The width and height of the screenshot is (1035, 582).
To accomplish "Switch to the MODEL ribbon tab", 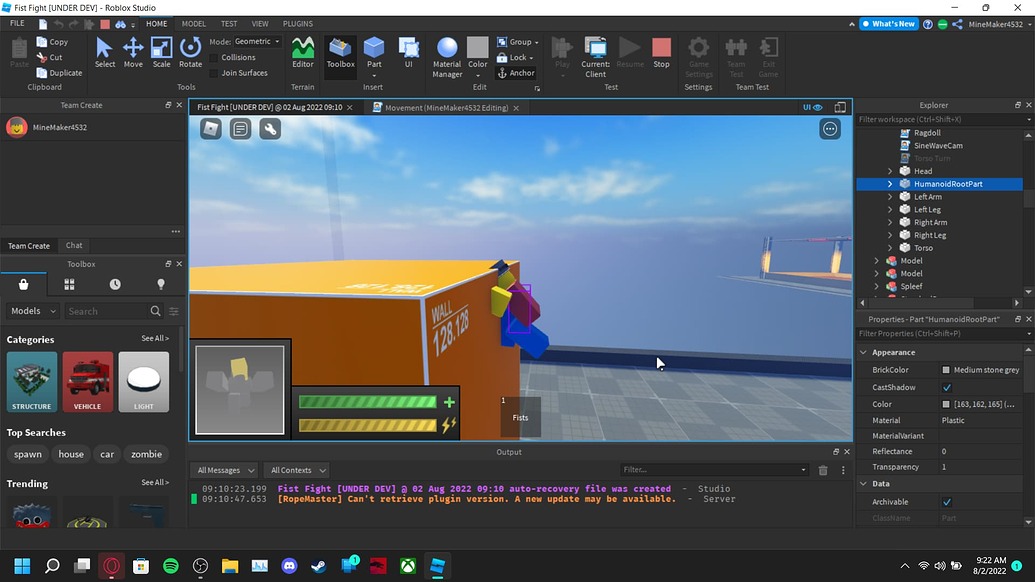I will coord(193,23).
